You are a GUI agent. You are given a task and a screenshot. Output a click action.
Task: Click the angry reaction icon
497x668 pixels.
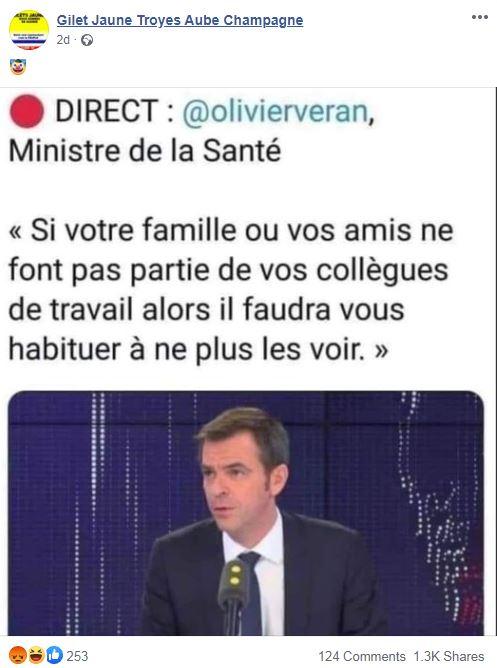(x=17, y=655)
